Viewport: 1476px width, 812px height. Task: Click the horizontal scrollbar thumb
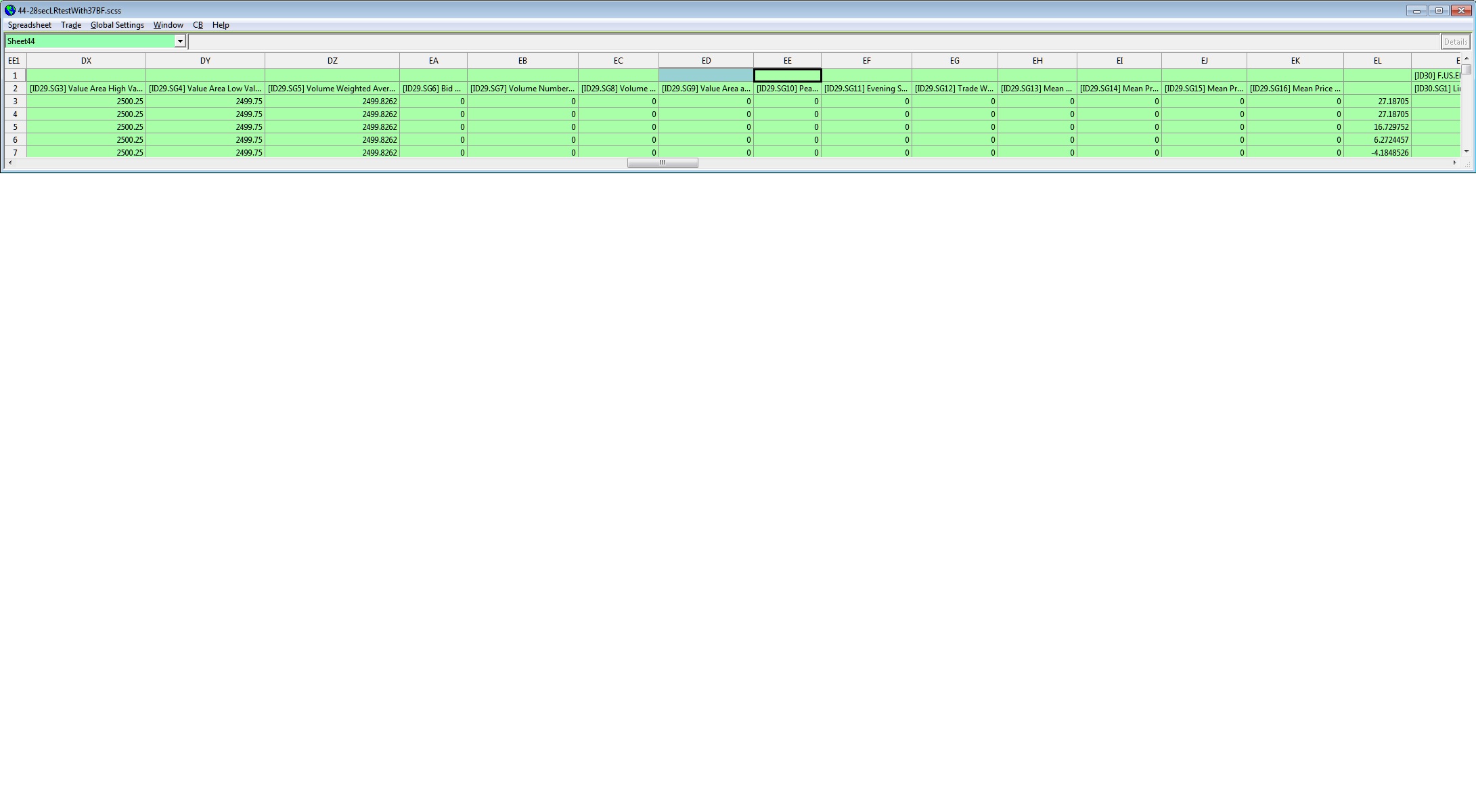662,162
